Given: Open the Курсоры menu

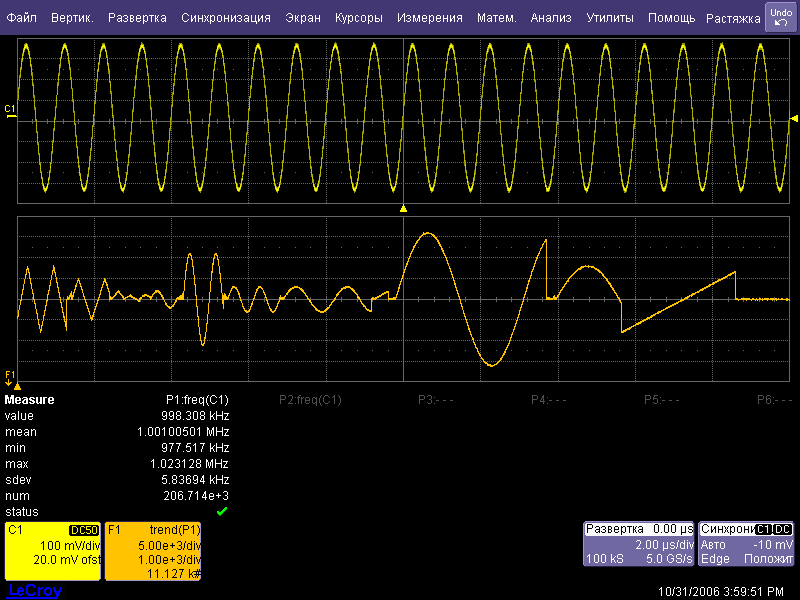Looking at the screenshot, I should pyautogui.click(x=358, y=18).
